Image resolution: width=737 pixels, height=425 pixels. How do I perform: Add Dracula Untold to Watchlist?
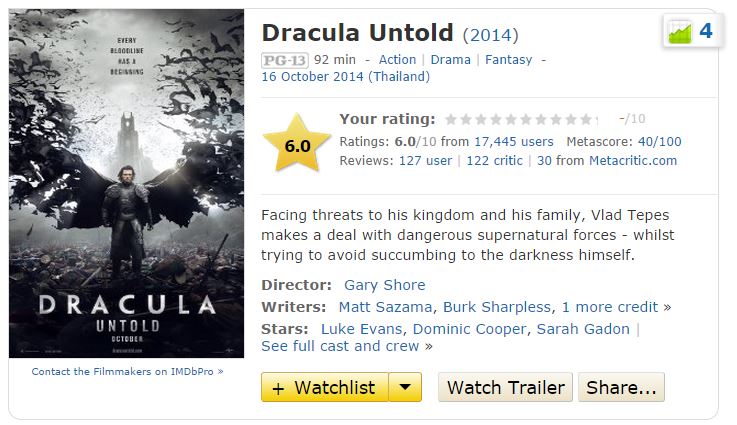point(324,387)
